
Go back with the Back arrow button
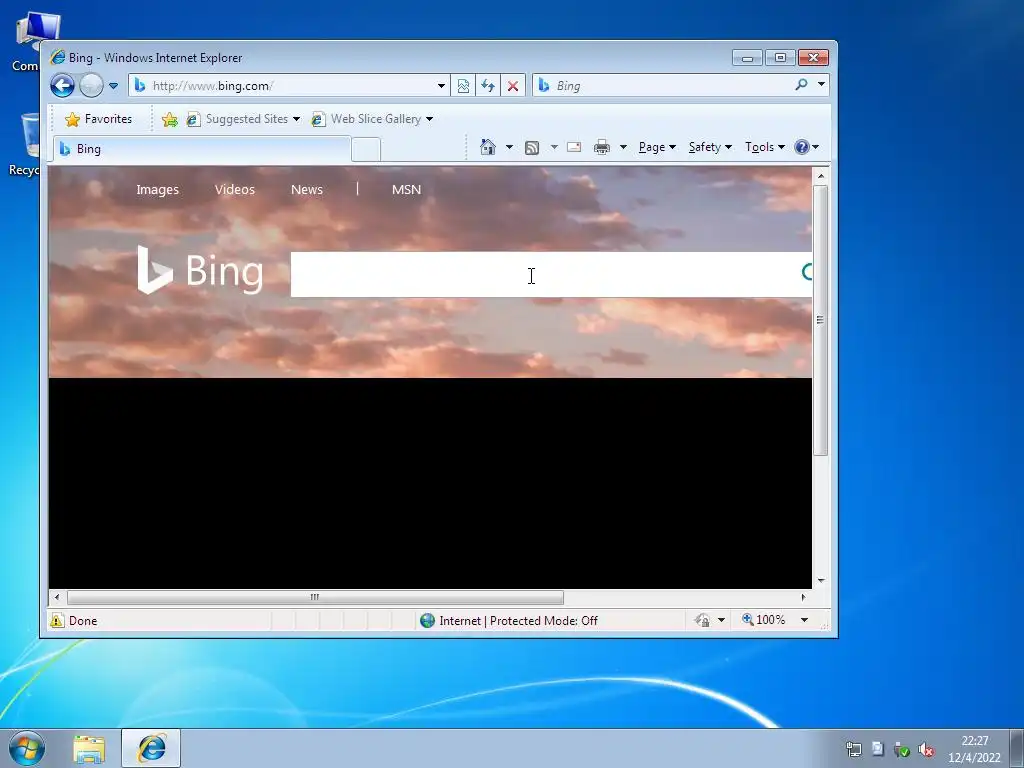62,86
